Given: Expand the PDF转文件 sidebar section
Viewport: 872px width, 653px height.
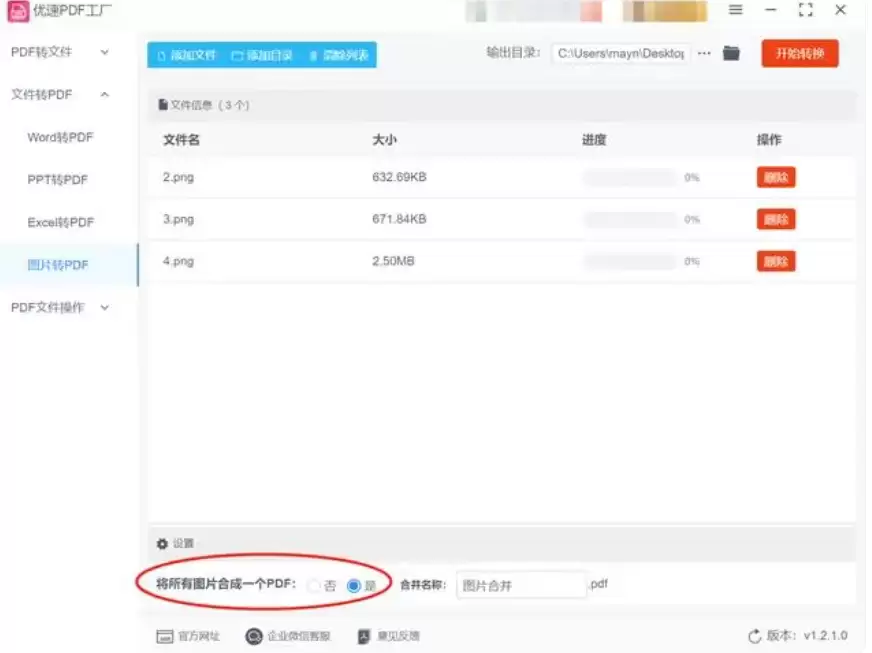Looking at the screenshot, I should (x=104, y=52).
